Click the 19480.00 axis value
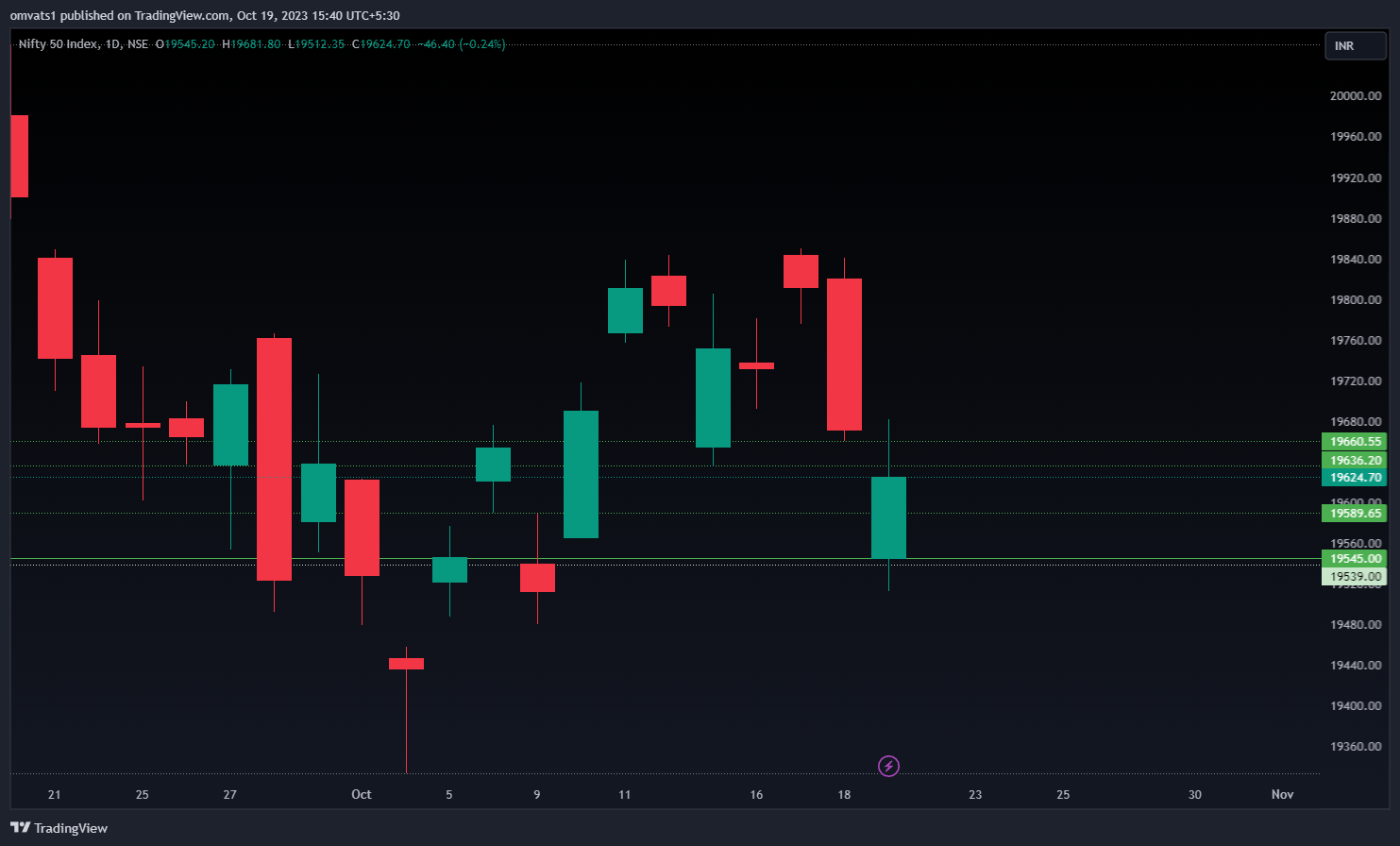Image resolution: width=1400 pixels, height=846 pixels. pos(1356,624)
